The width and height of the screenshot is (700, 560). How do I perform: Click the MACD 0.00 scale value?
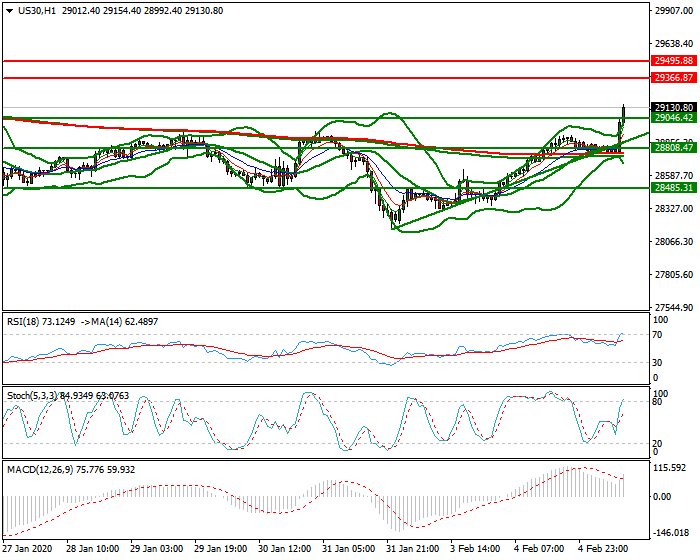(662, 497)
